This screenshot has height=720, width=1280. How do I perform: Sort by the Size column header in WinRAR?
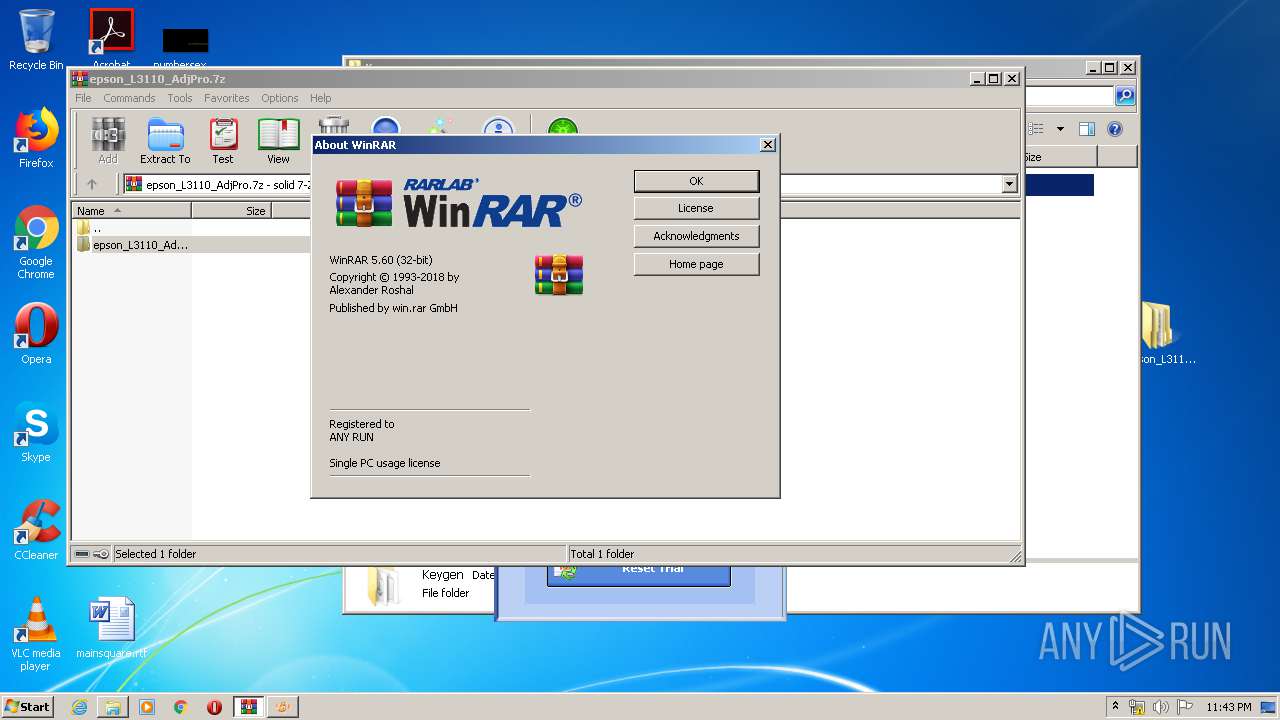(231, 211)
